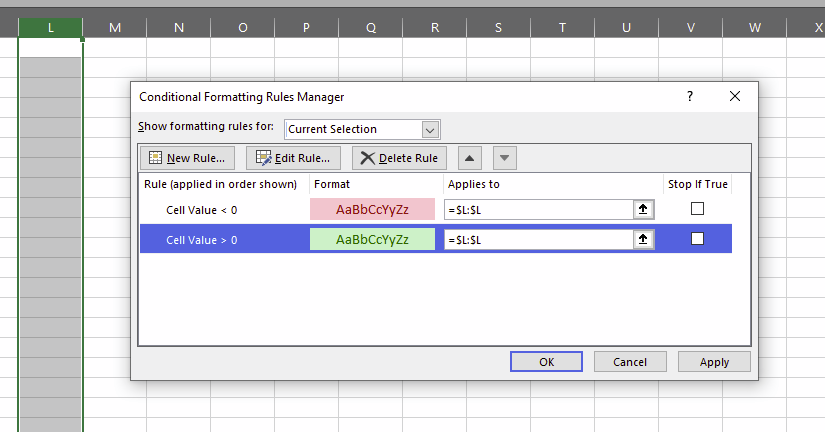Delete the selected rule
The width and height of the screenshot is (825, 432).
[x=399, y=158]
